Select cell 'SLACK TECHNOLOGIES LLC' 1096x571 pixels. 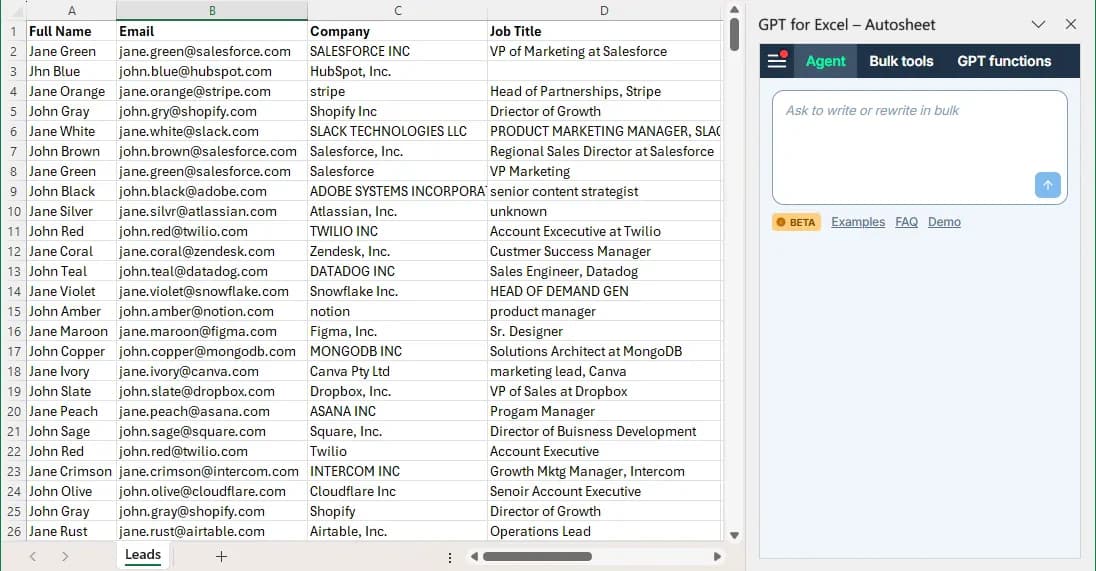pos(397,131)
